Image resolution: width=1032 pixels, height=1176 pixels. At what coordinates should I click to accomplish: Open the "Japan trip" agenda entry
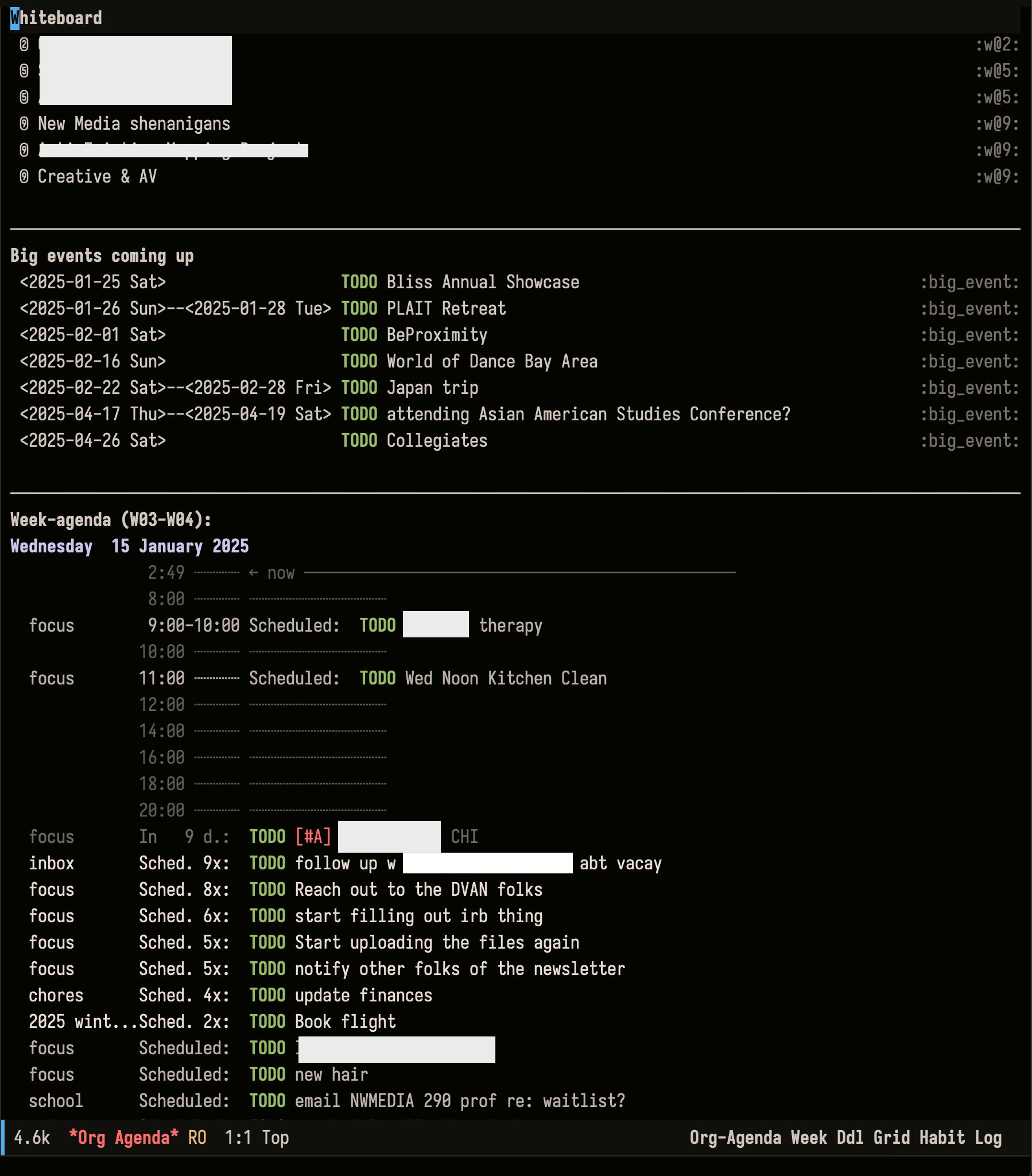pyautogui.click(x=432, y=388)
